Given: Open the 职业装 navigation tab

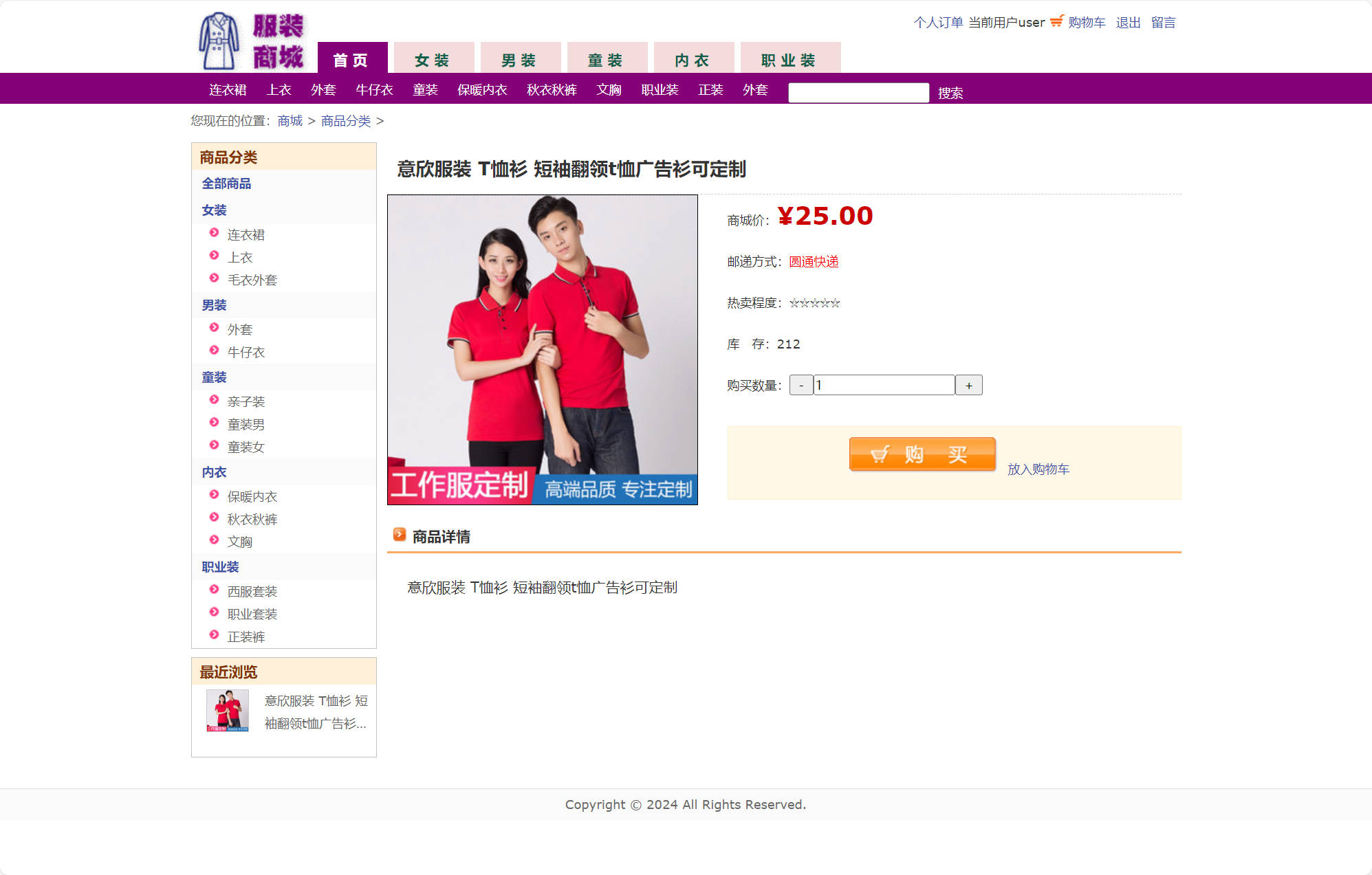Looking at the screenshot, I should pos(789,60).
